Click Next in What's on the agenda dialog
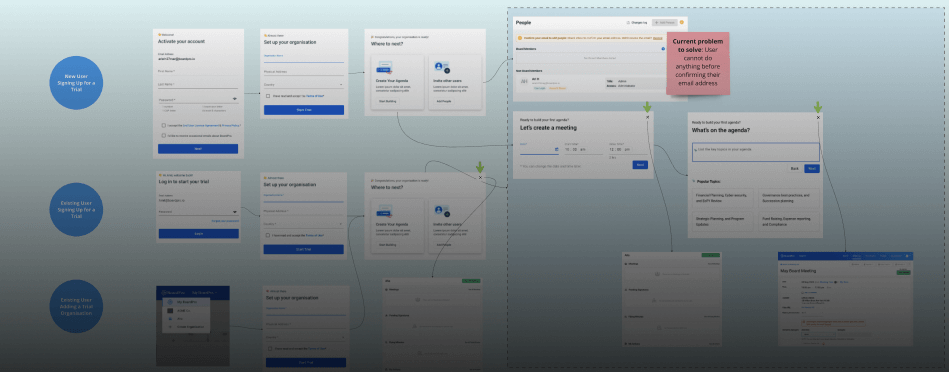949x372 pixels. point(812,169)
